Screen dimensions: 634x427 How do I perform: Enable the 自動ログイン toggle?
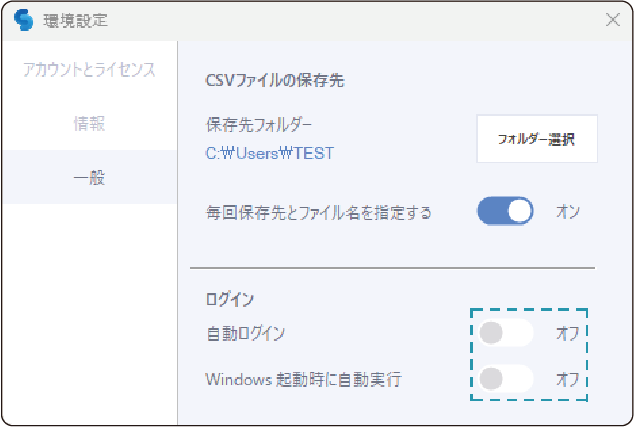click(505, 333)
